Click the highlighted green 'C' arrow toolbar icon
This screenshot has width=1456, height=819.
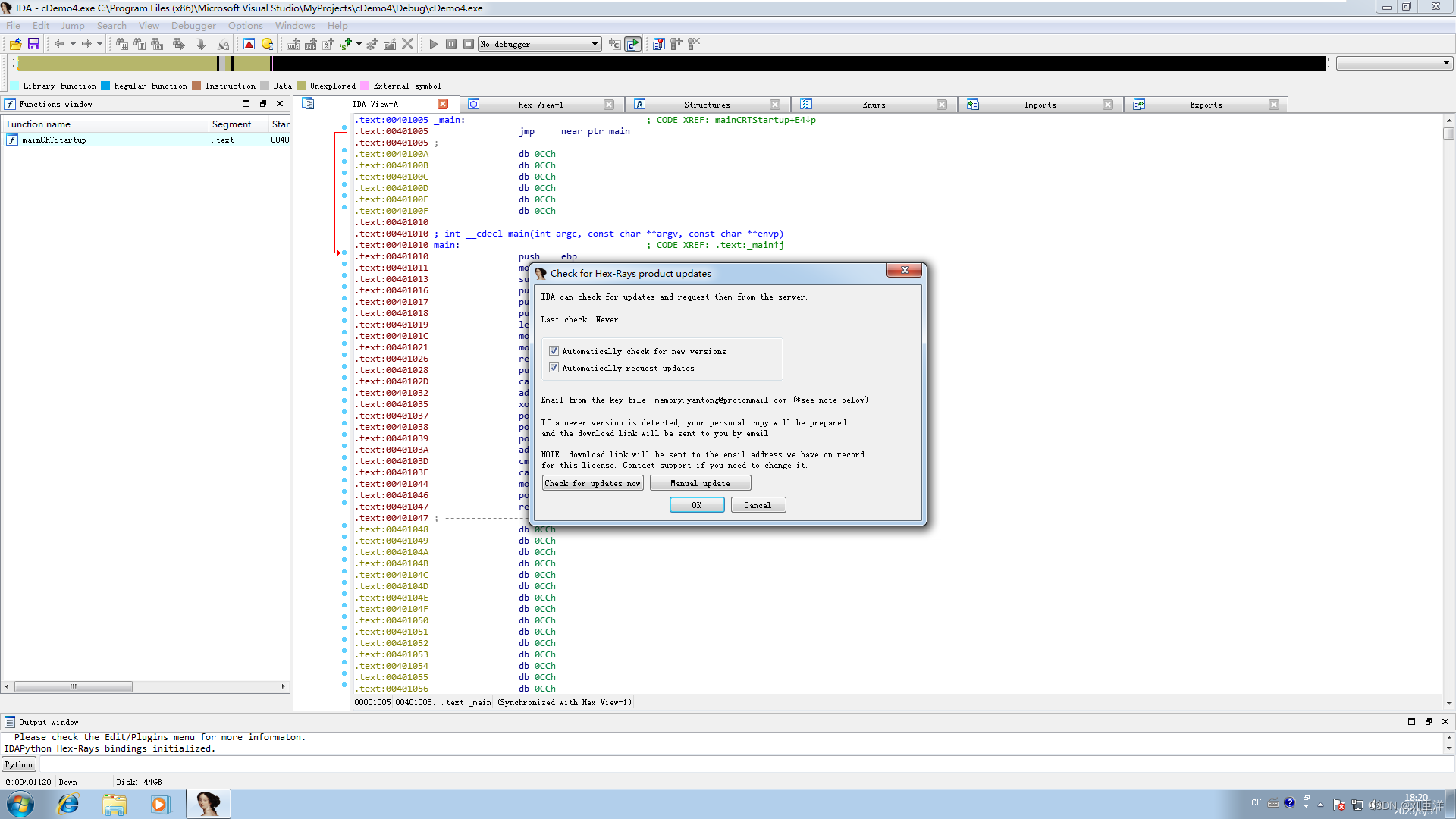632,44
